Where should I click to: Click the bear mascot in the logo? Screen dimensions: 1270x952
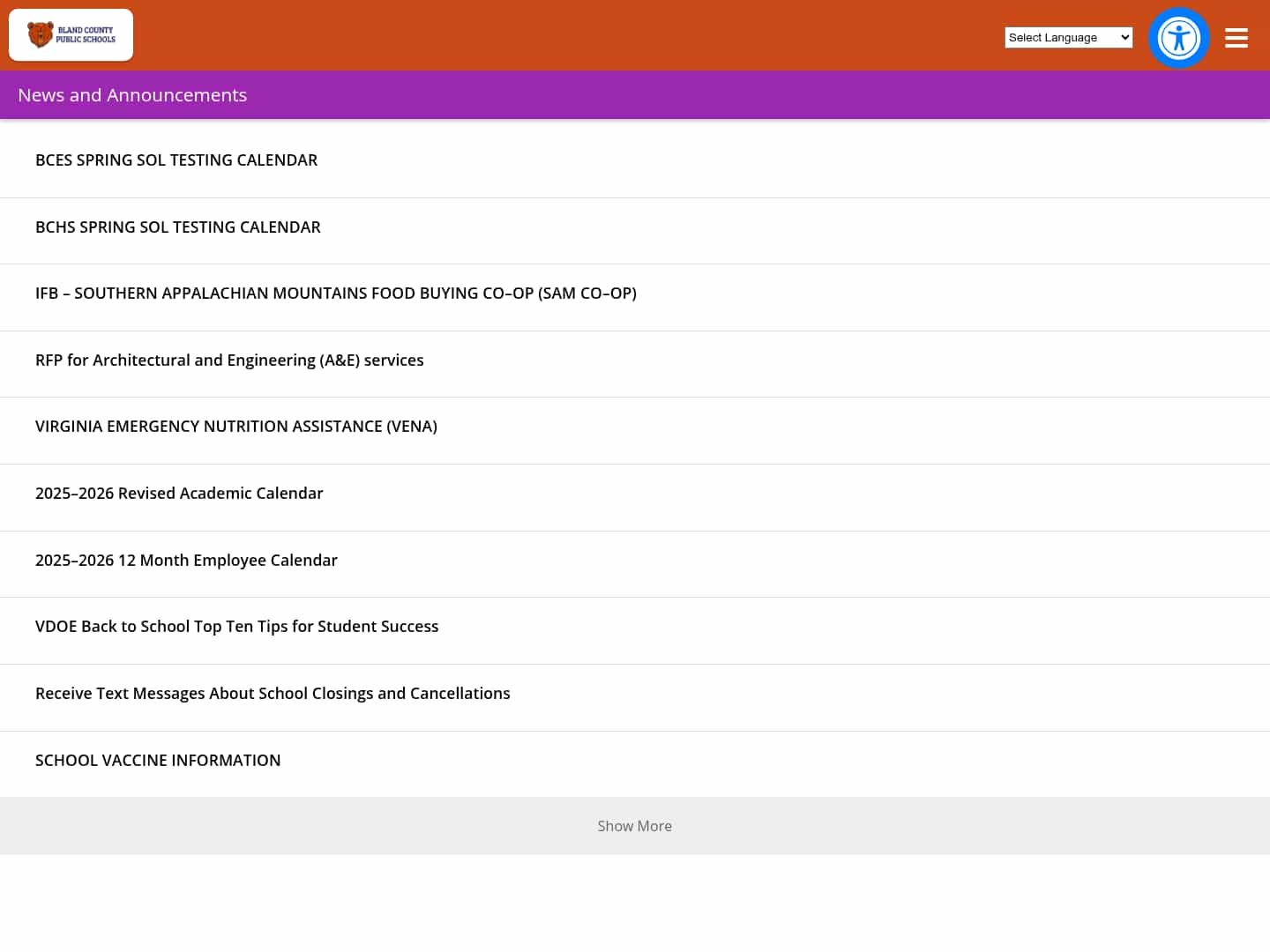[40, 34]
